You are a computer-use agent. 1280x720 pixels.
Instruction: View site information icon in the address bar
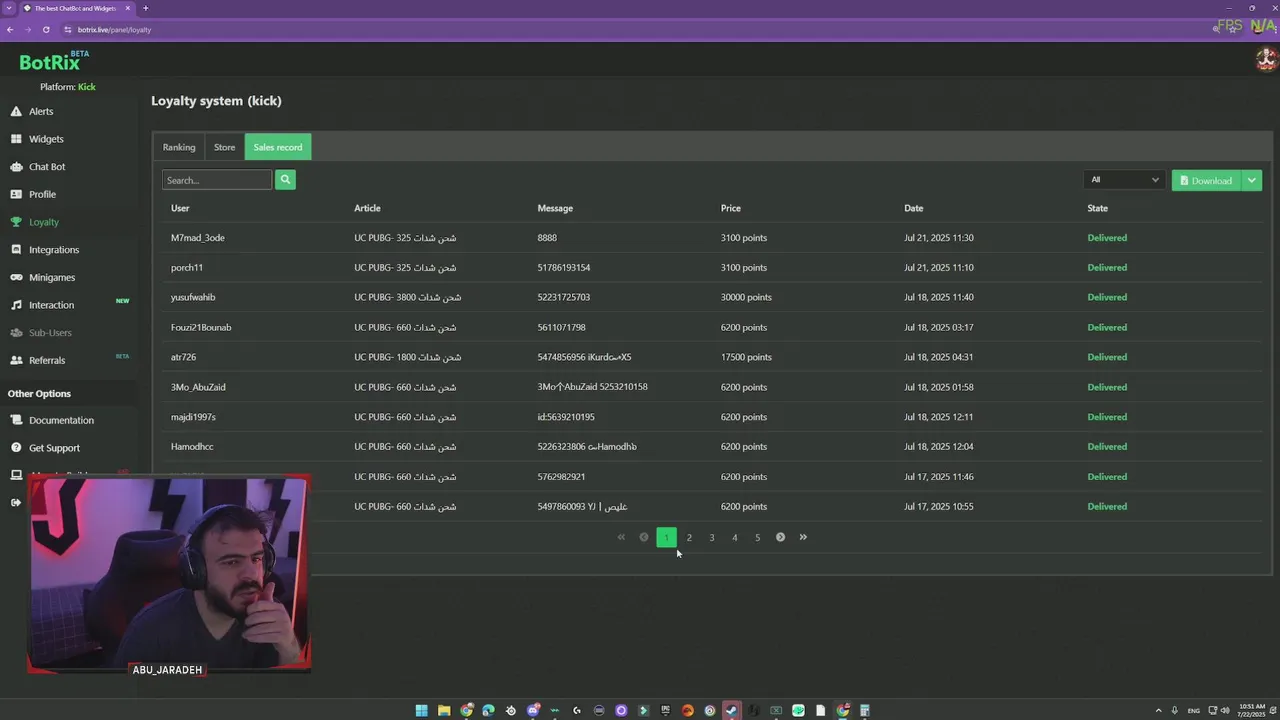coord(68,29)
